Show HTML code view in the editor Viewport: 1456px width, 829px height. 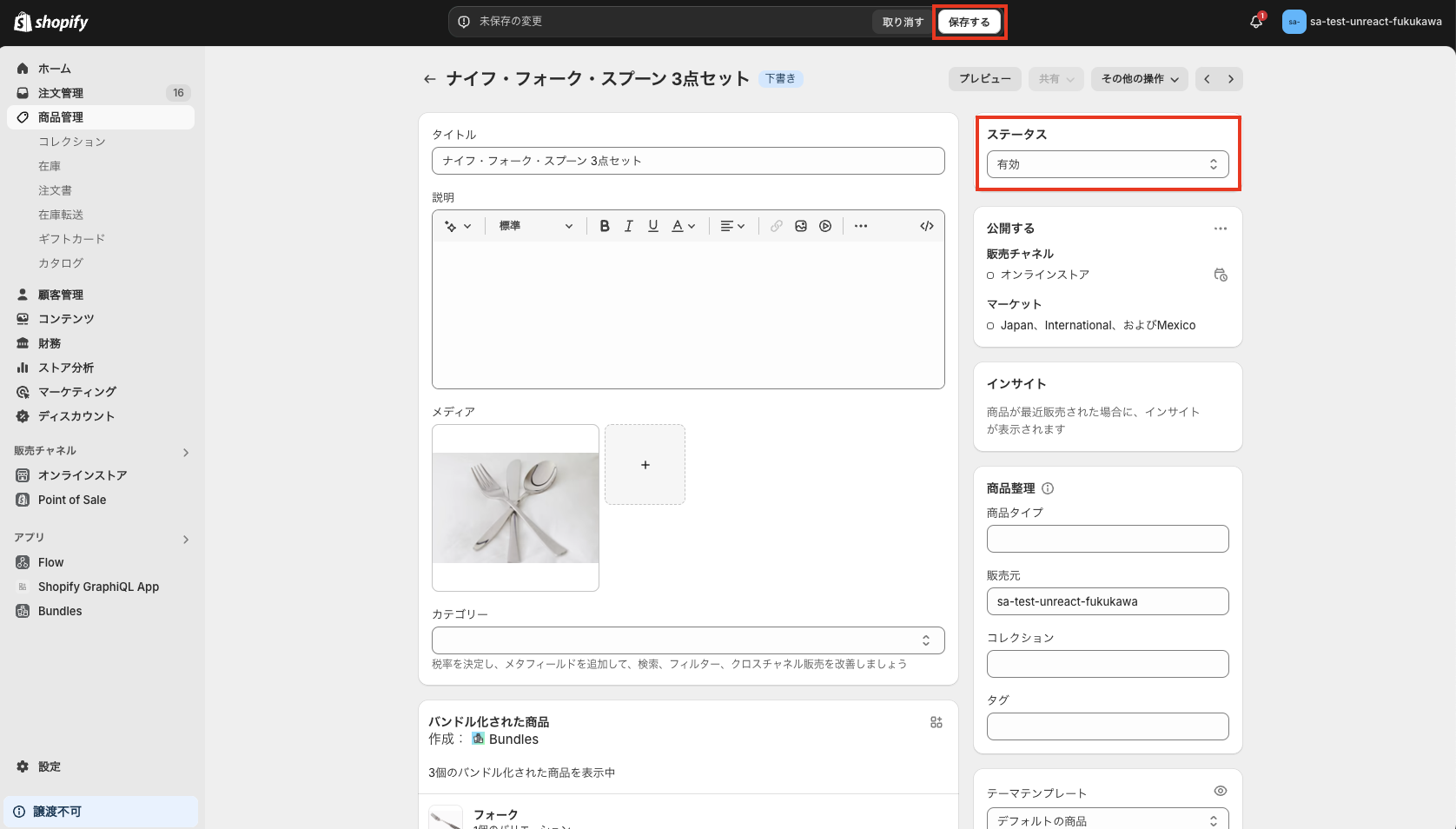tap(926, 225)
